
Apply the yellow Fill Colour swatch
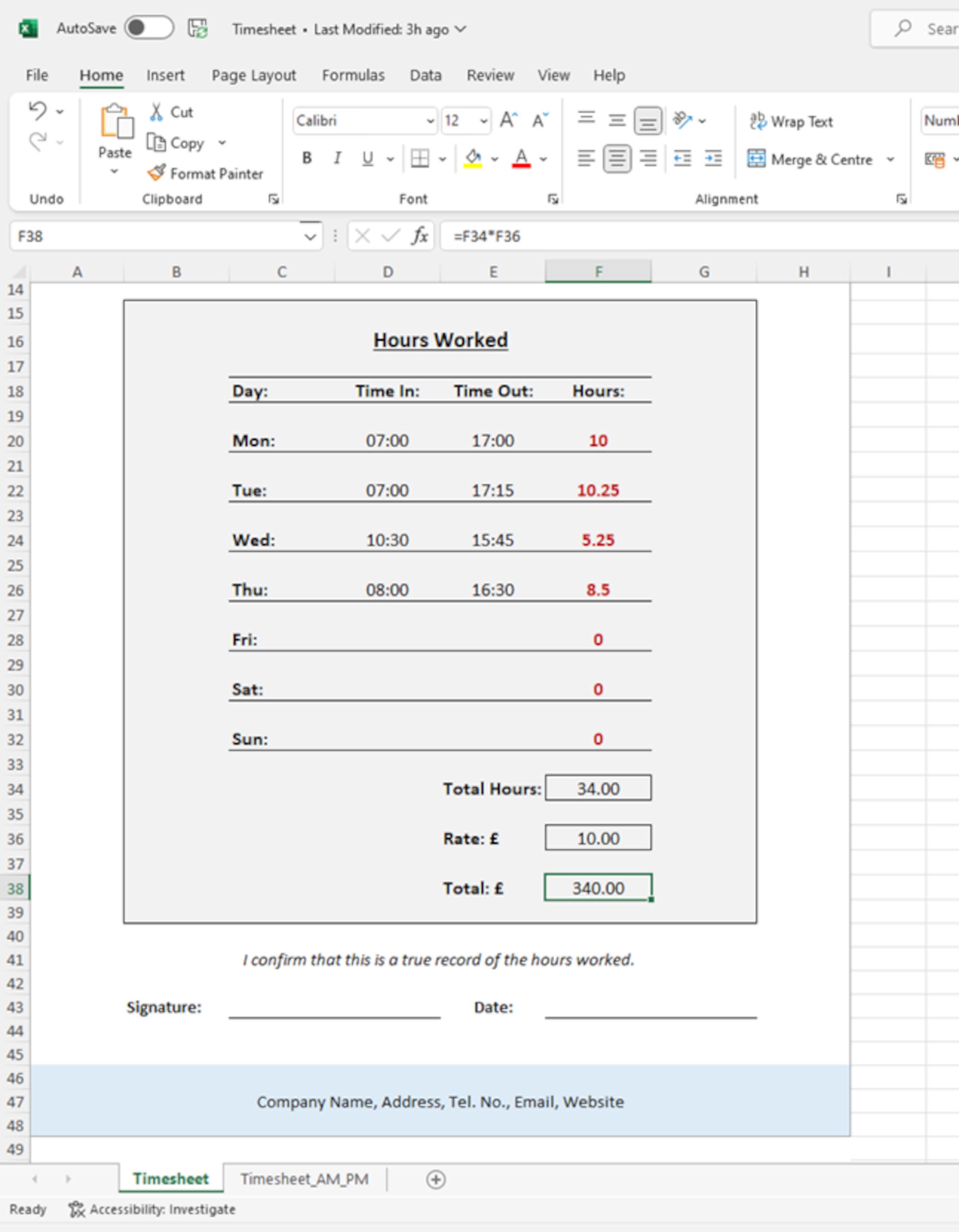tap(473, 159)
